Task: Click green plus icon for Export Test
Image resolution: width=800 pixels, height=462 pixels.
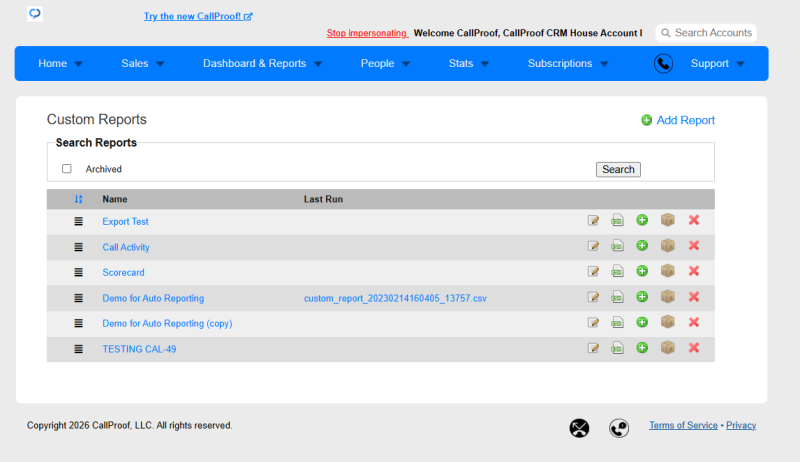Action: click(642, 220)
